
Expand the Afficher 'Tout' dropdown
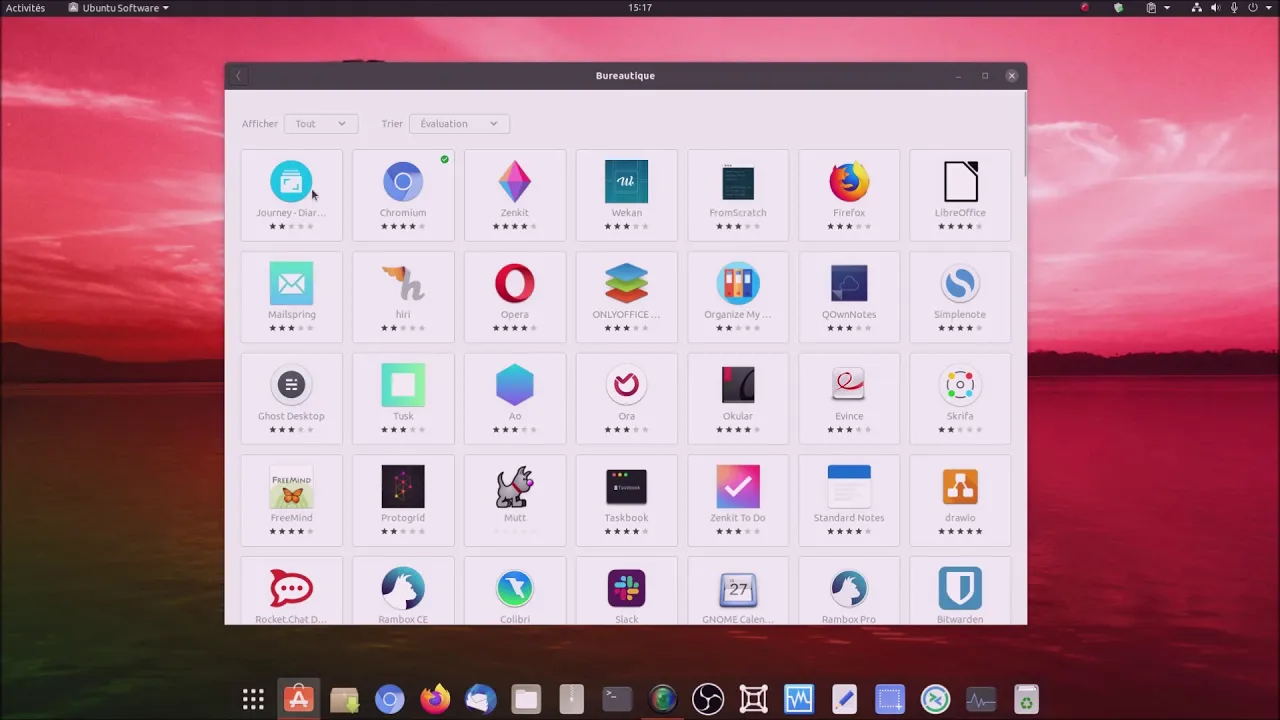click(321, 124)
